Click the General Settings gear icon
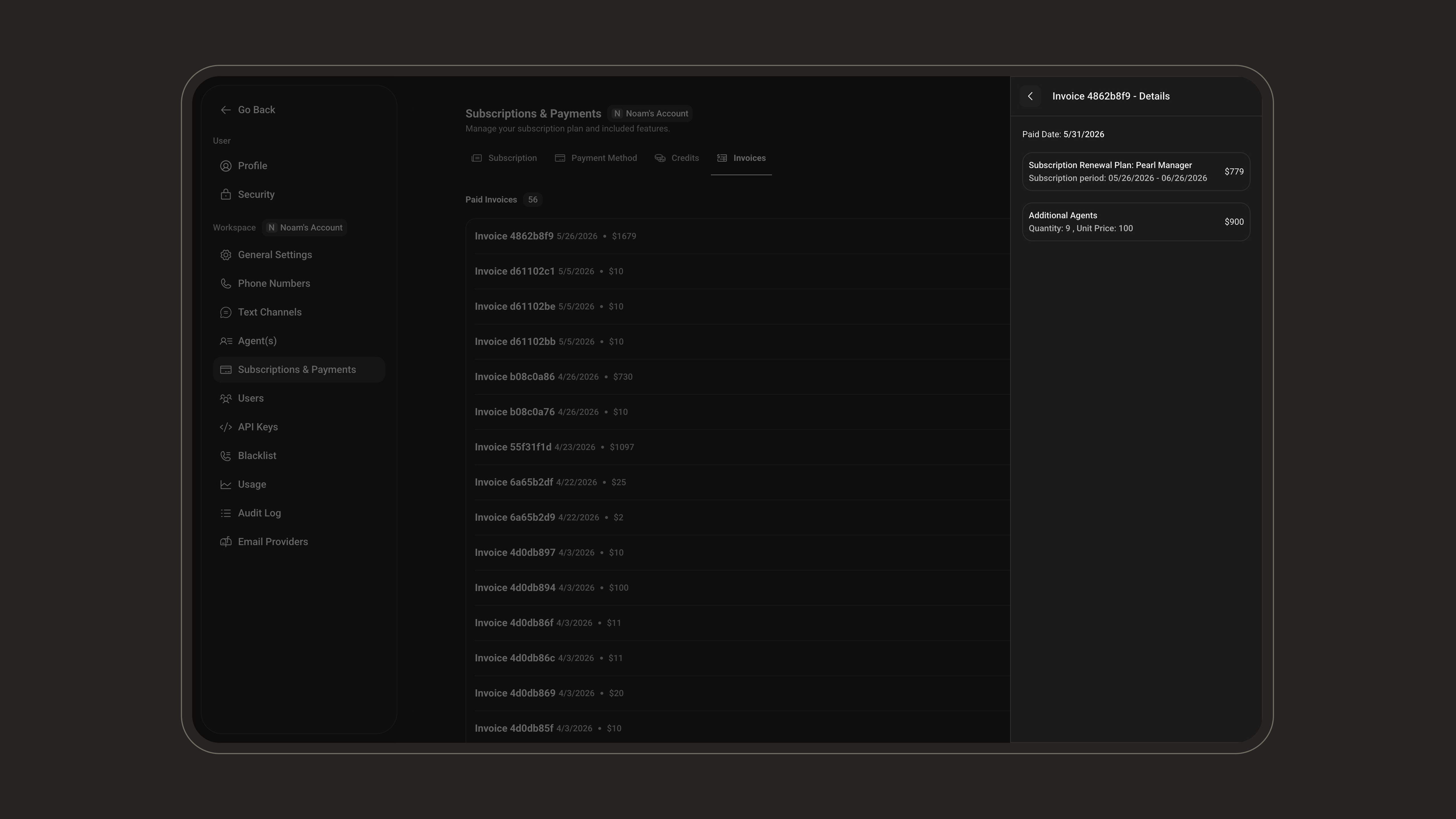This screenshot has width=1456, height=819. click(x=226, y=255)
